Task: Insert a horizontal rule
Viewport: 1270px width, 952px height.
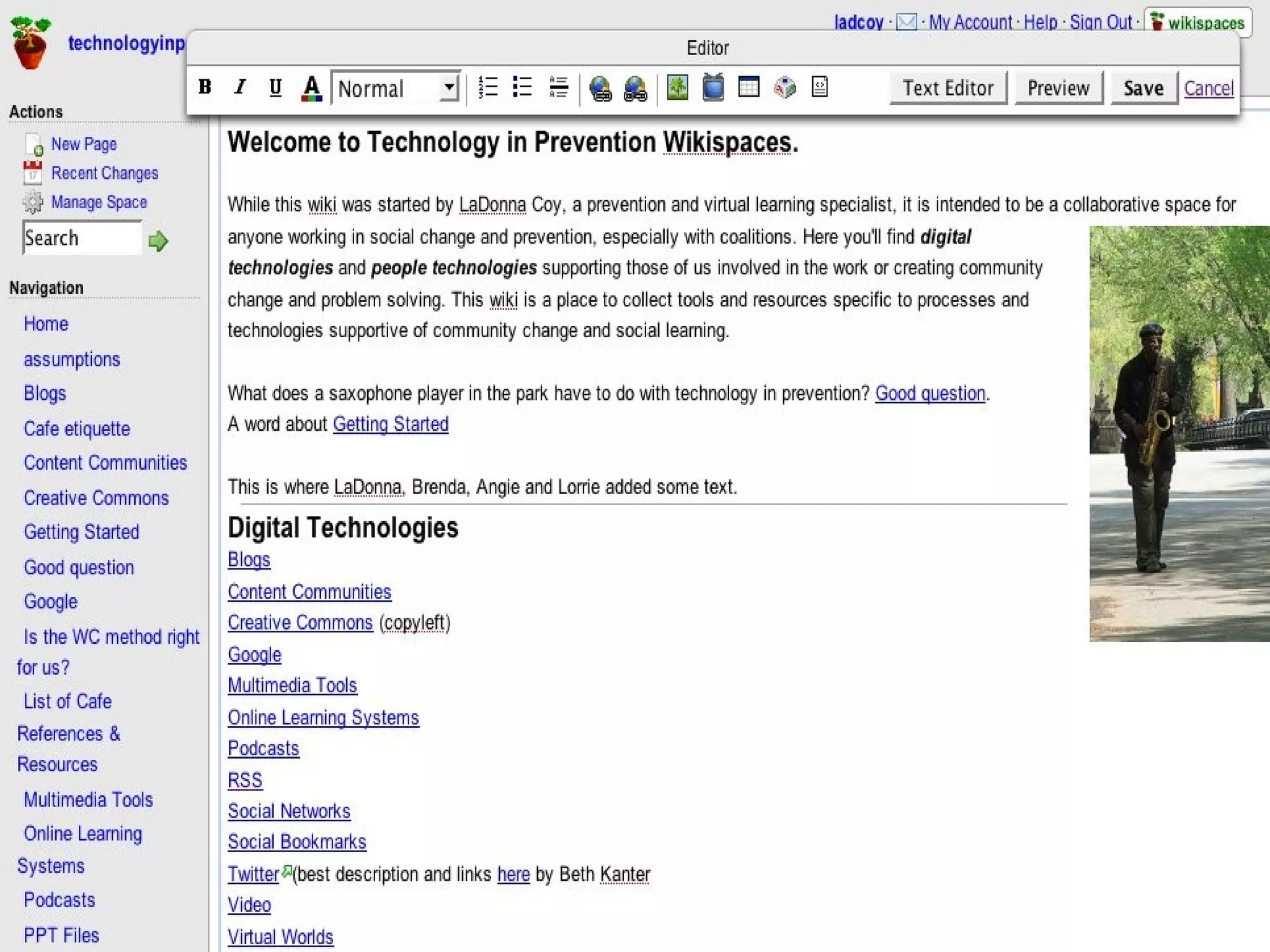Action: tap(558, 87)
